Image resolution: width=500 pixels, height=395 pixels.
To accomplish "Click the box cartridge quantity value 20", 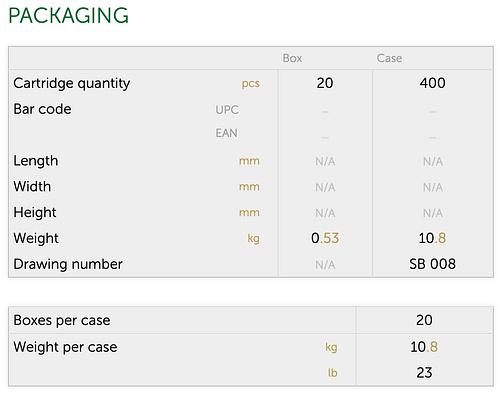I will [x=325, y=83].
